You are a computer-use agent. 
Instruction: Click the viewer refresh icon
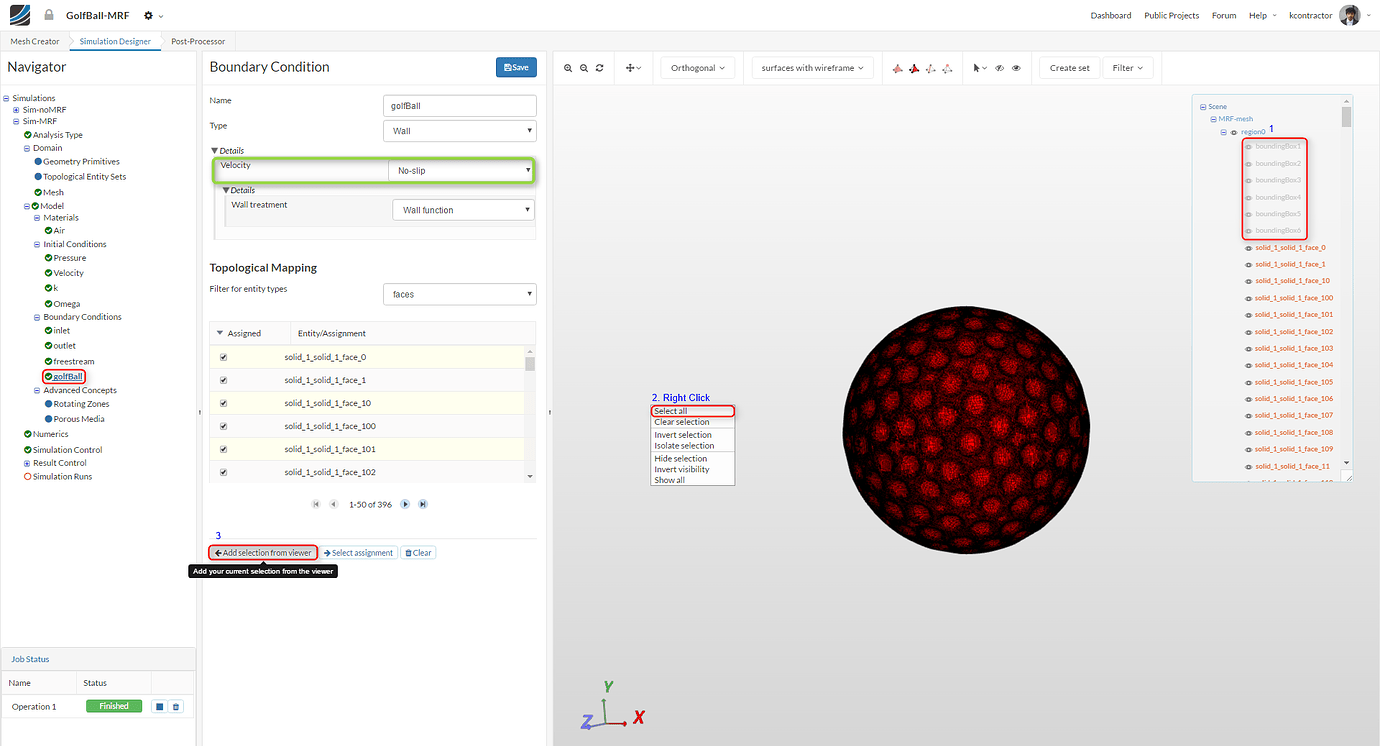click(x=599, y=68)
